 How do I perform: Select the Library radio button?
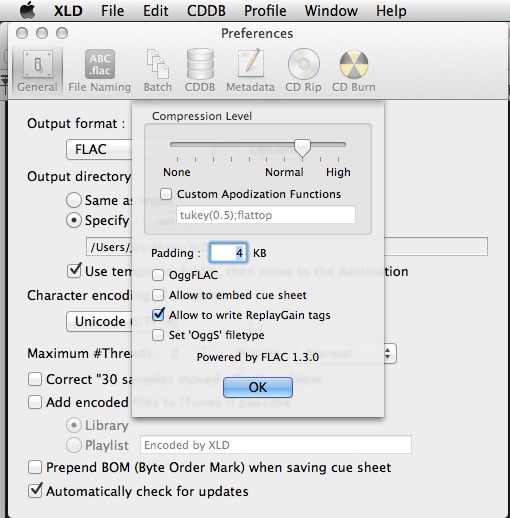(x=74, y=425)
